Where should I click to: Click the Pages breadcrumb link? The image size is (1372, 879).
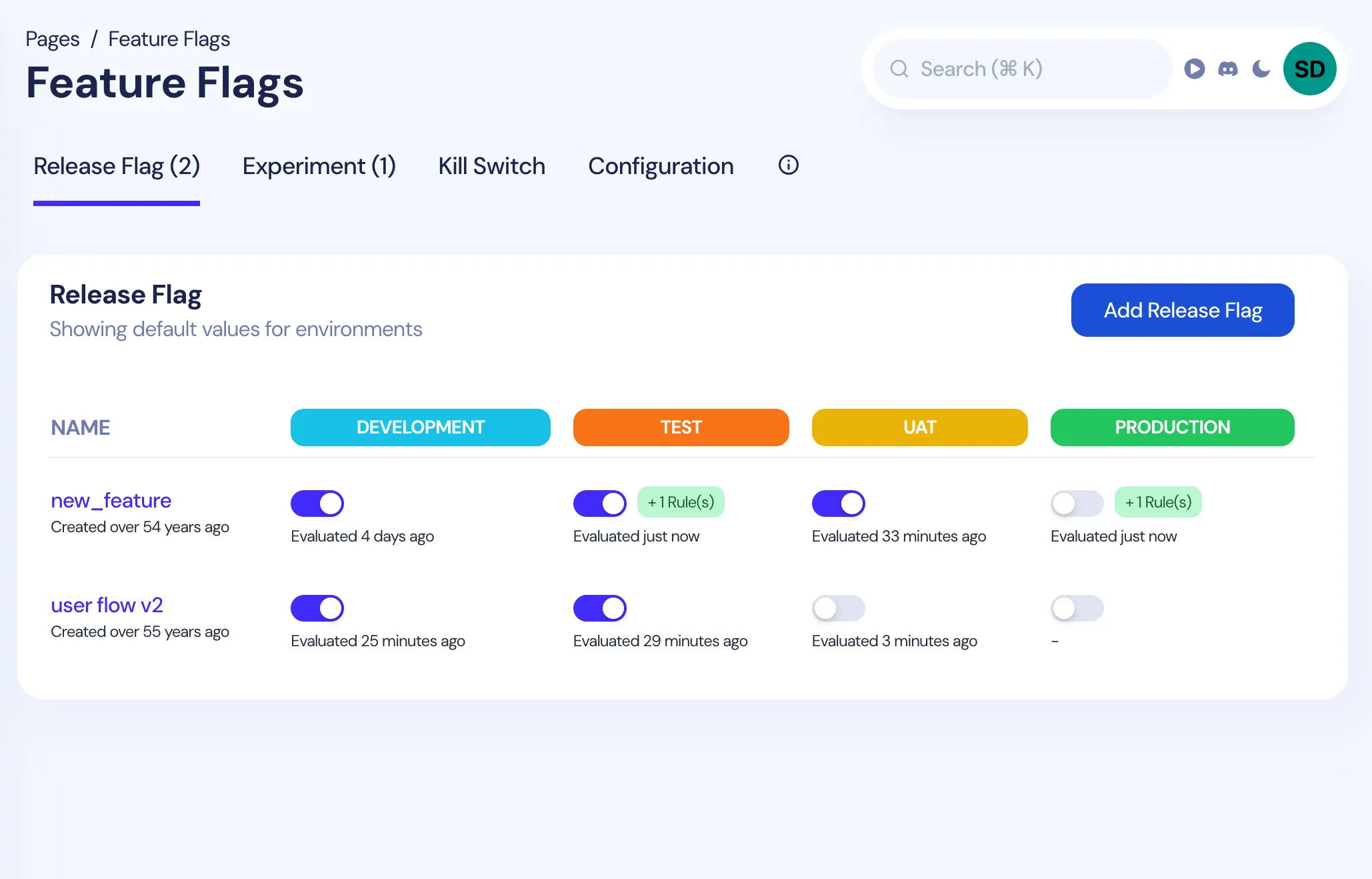(53, 39)
